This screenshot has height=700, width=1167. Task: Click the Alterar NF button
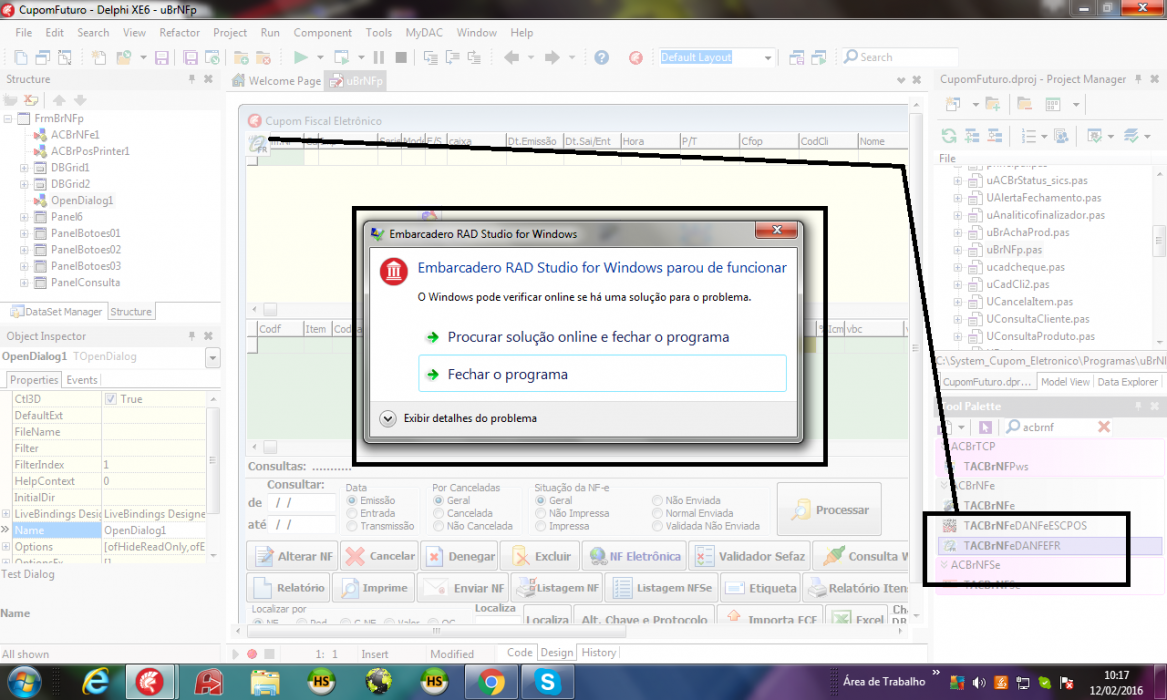[x=292, y=556]
